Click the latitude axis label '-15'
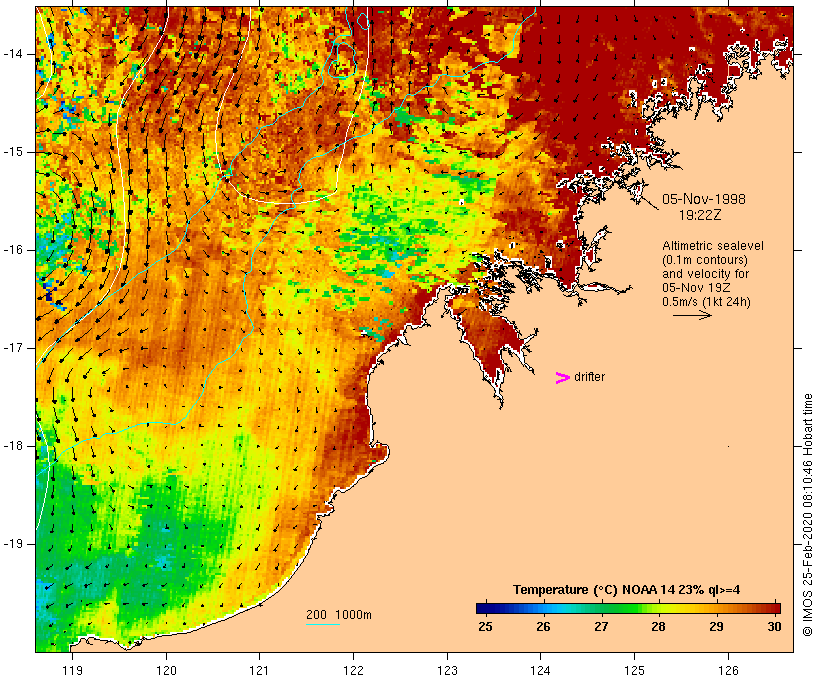820x680 pixels. click(x=13, y=152)
